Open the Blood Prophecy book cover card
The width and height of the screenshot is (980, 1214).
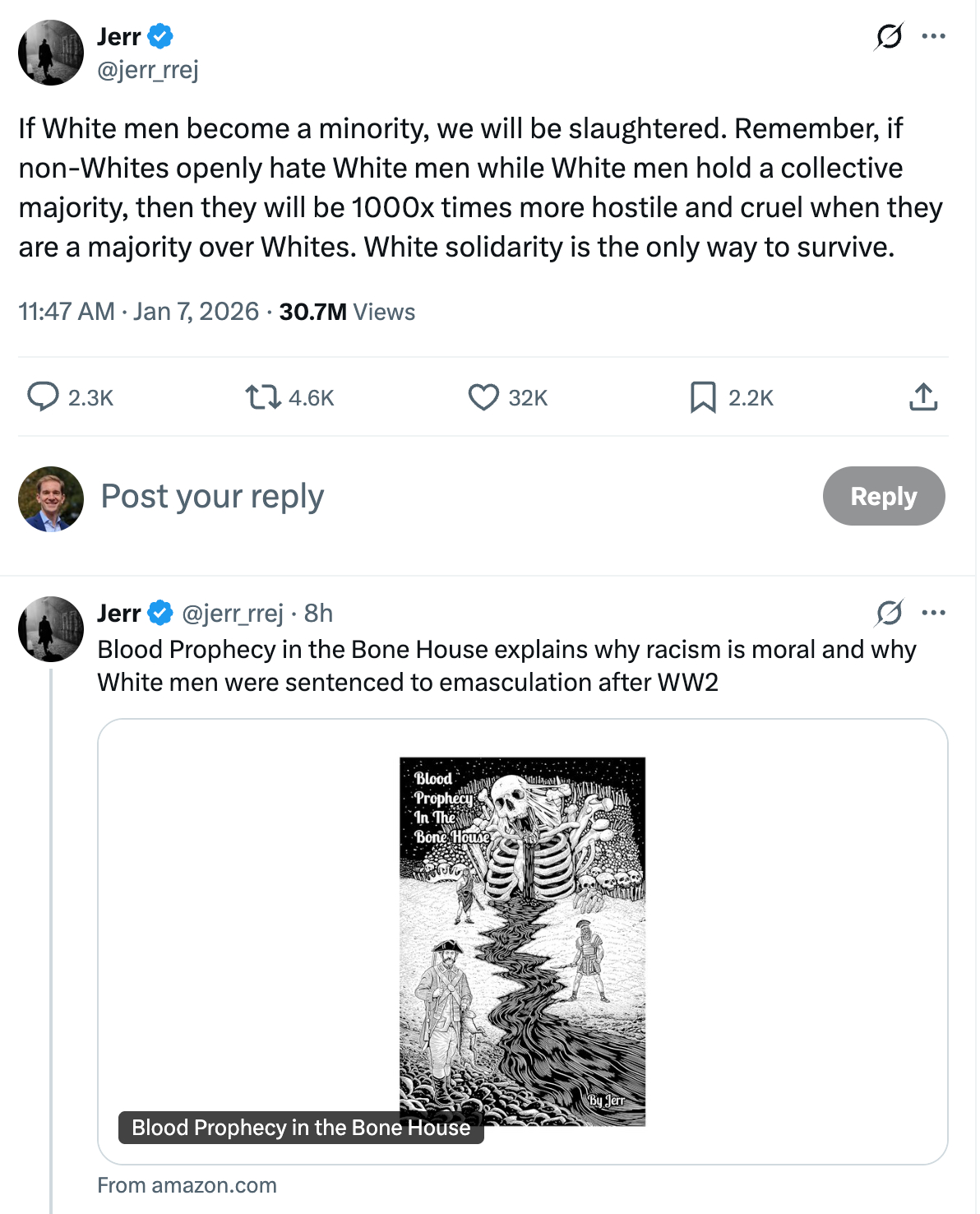pyautogui.click(x=522, y=941)
